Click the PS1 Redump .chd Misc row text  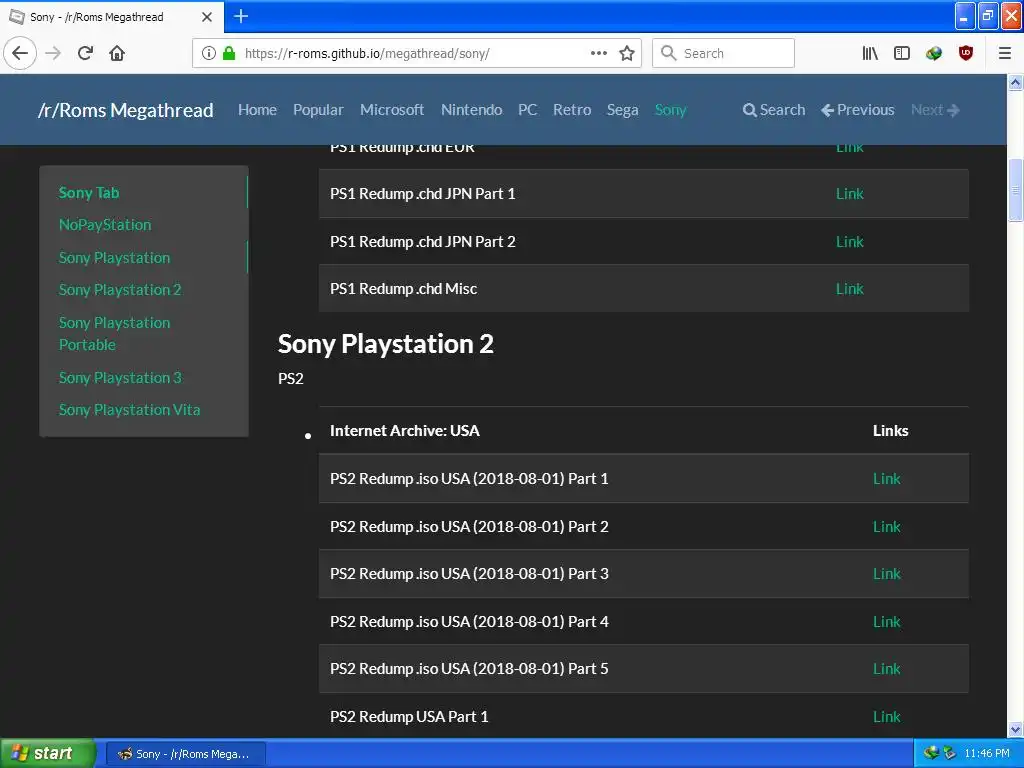point(404,289)
